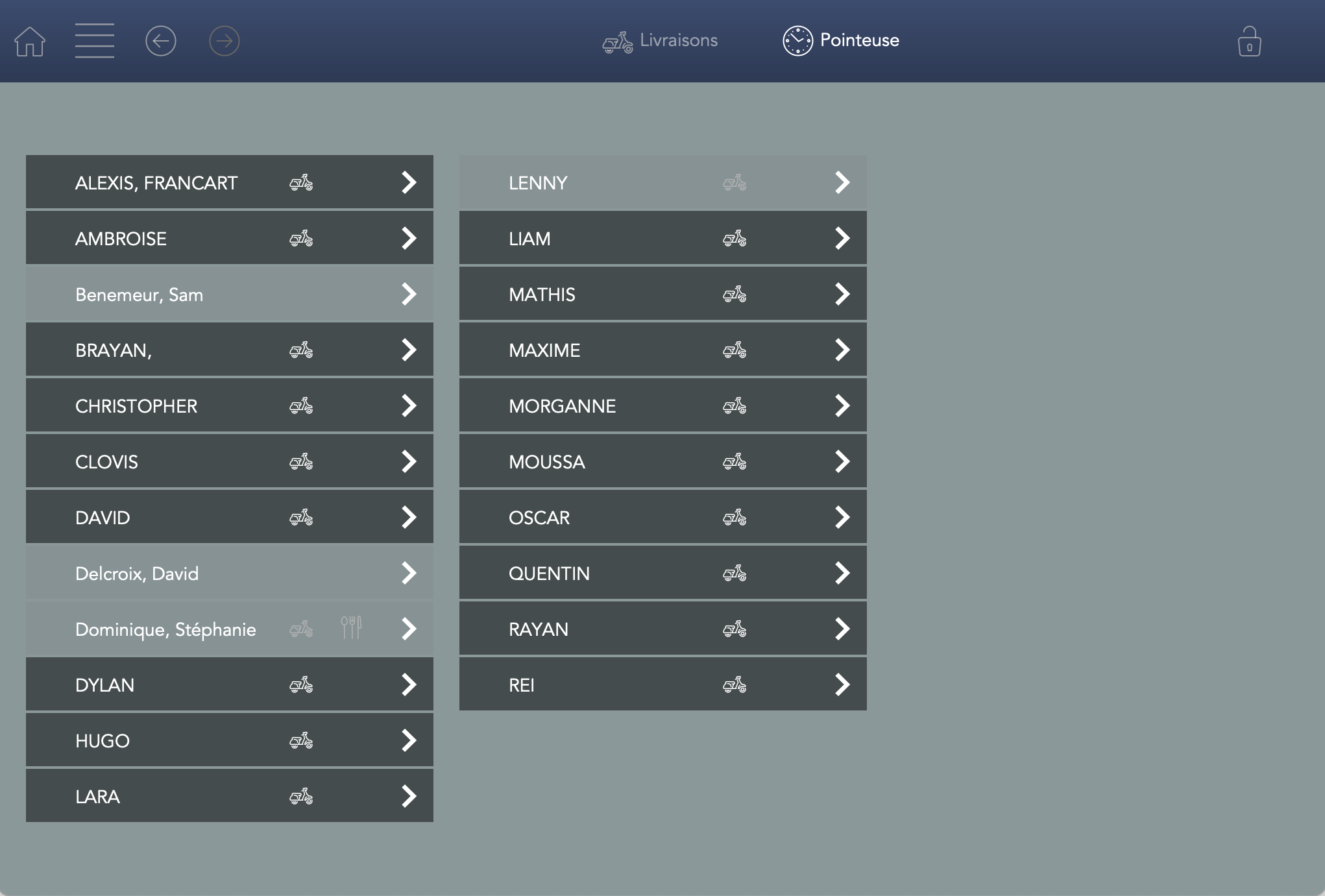Viewport: 1325px width, 896px height.
Task: Select employee CHRISTOPHER
Action: 136,406
